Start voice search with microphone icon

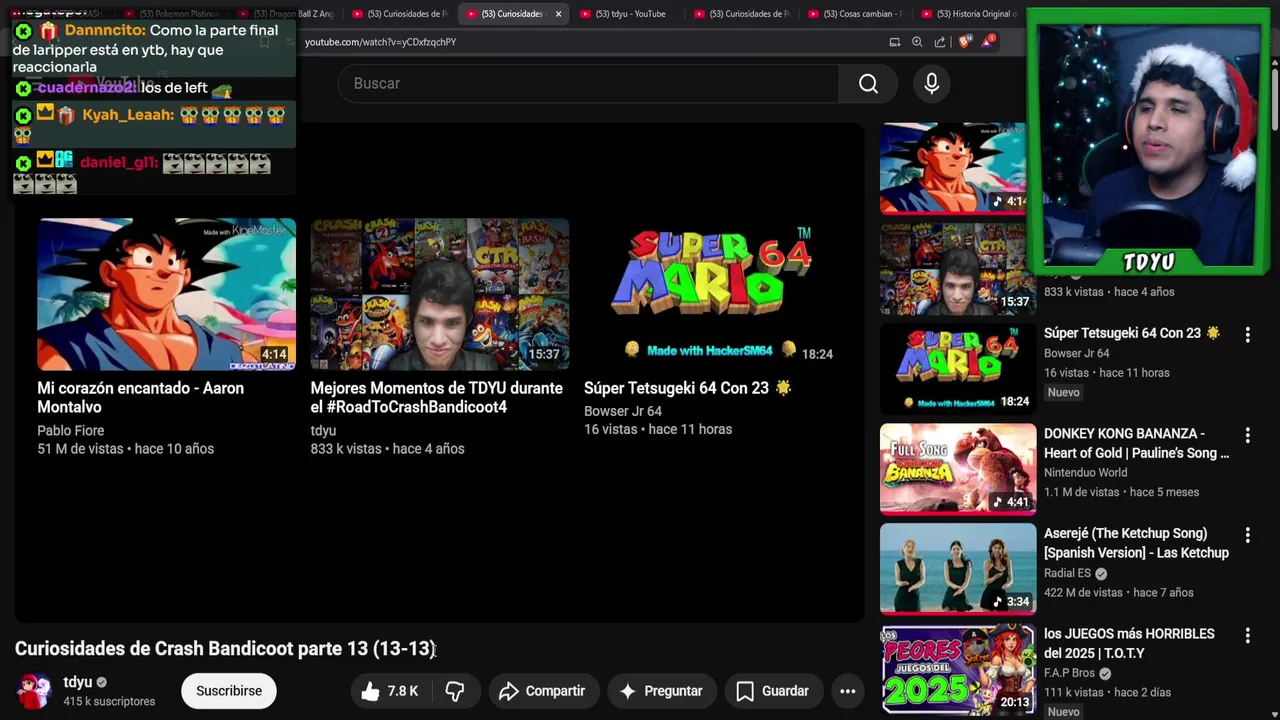[x=931, y=84]
